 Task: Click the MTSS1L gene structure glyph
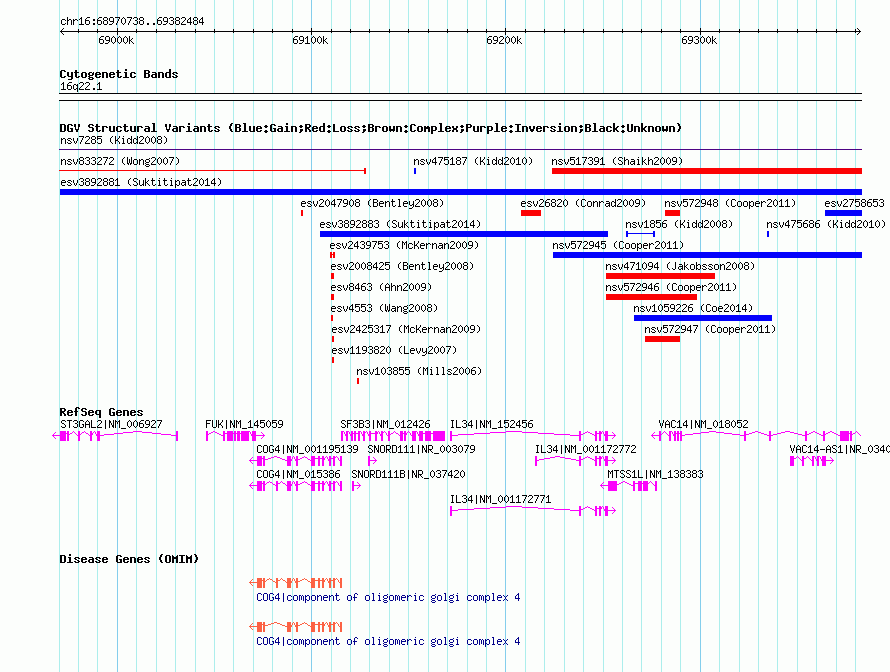point(629,486)
